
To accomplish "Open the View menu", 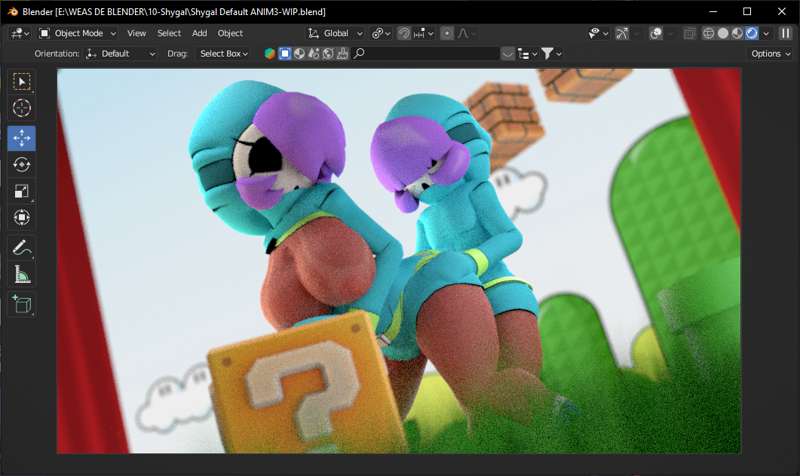I will click(136, 33).
